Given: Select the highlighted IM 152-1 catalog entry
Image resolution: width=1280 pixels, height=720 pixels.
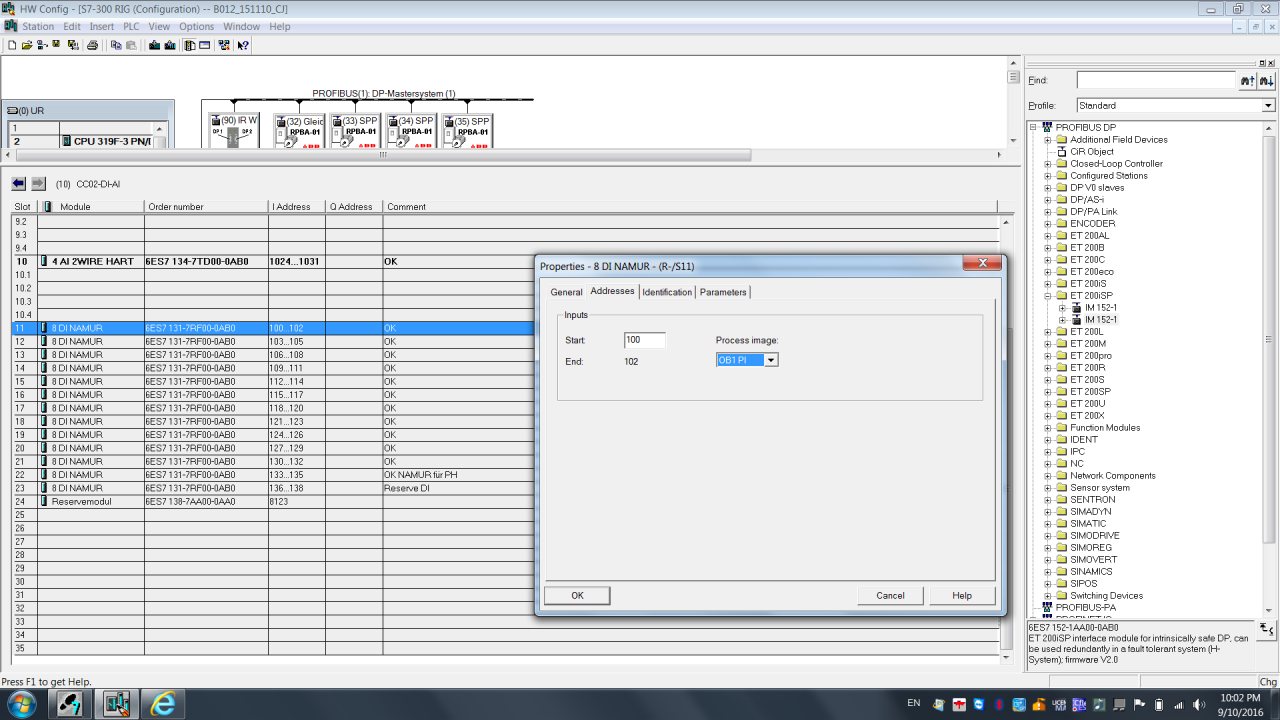Looking at the screenshot, I should point(1101,320).
